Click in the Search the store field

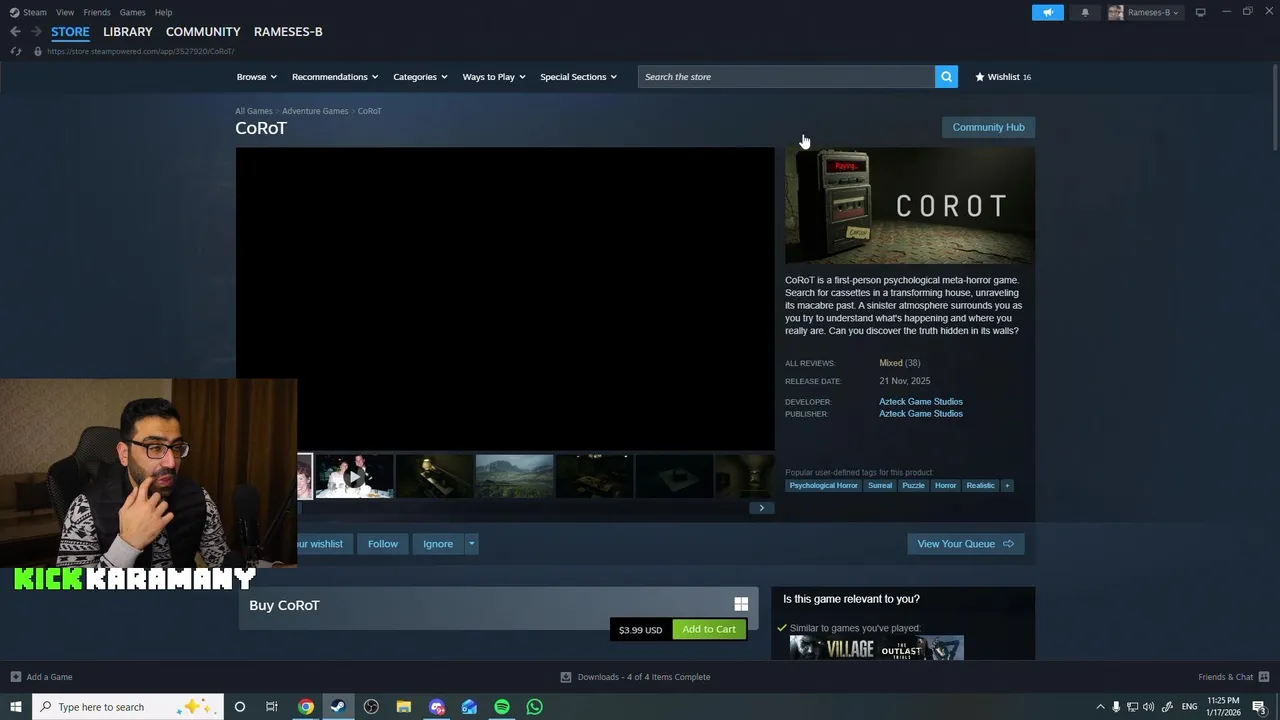786,77
